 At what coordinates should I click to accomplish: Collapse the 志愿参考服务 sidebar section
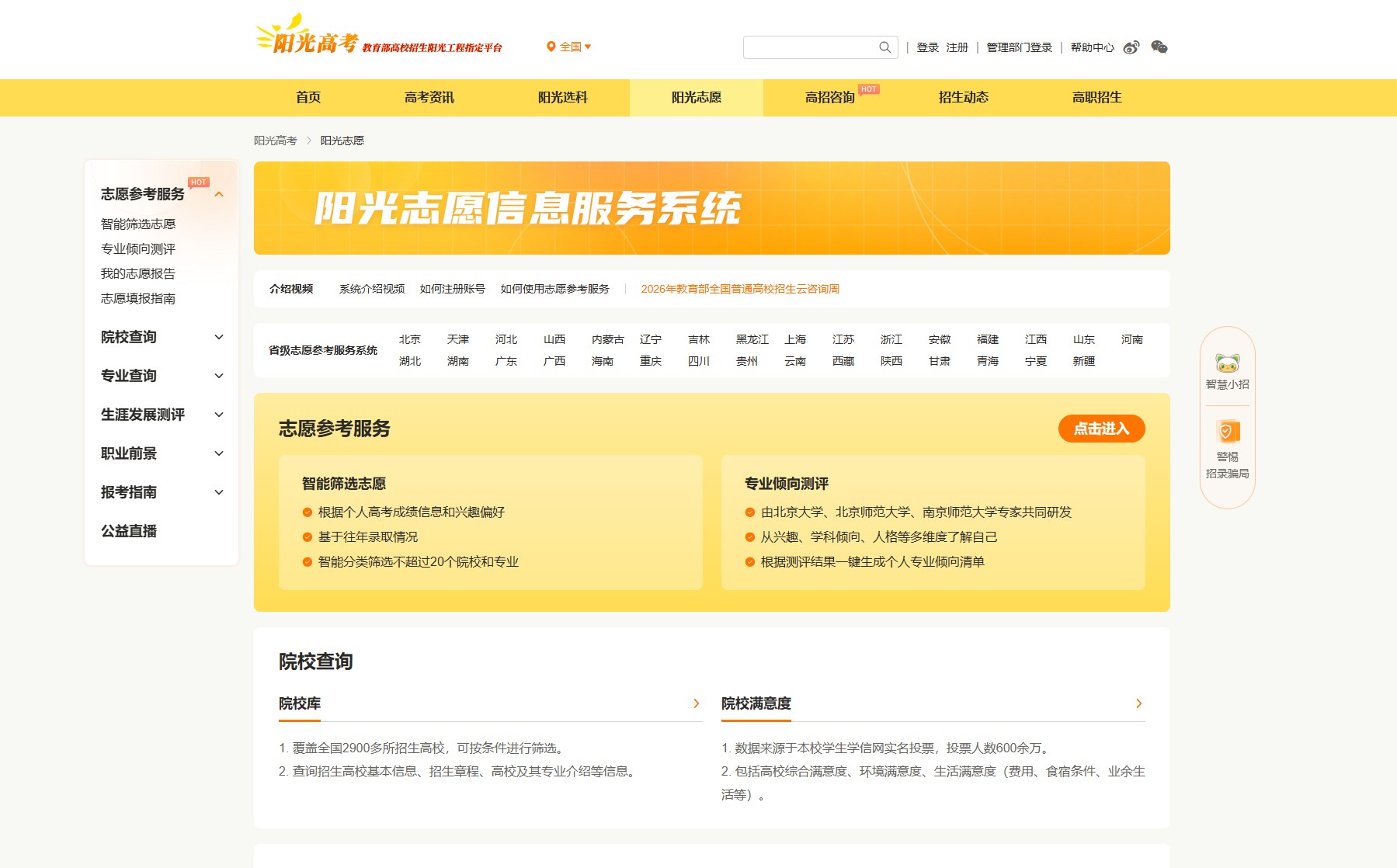(219, 194)
